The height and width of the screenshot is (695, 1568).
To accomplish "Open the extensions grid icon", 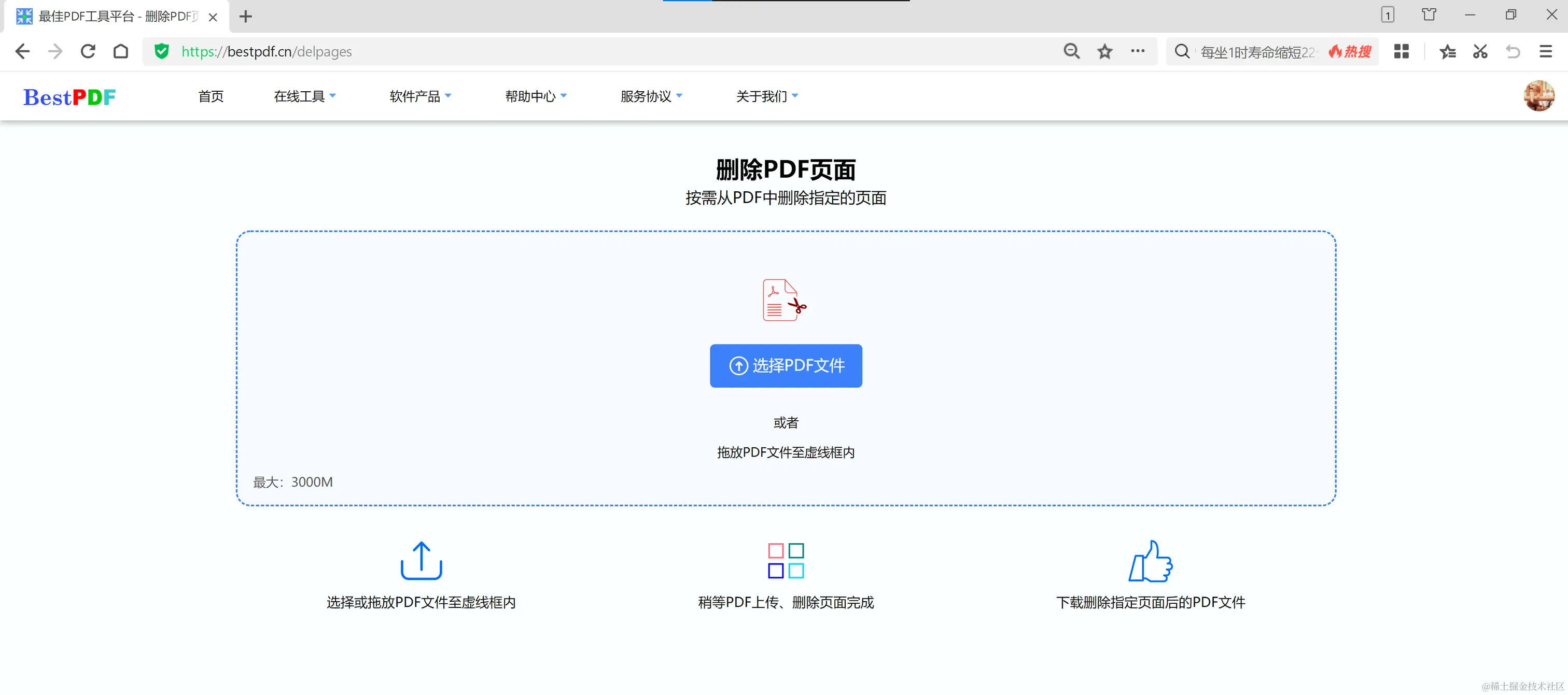I will coord(1401,52).
